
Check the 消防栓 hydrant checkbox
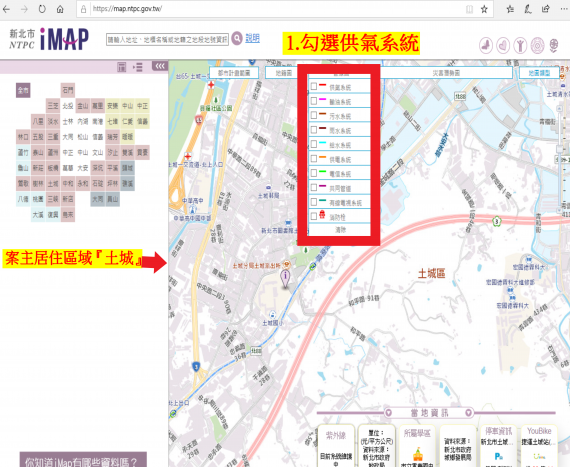314,216
